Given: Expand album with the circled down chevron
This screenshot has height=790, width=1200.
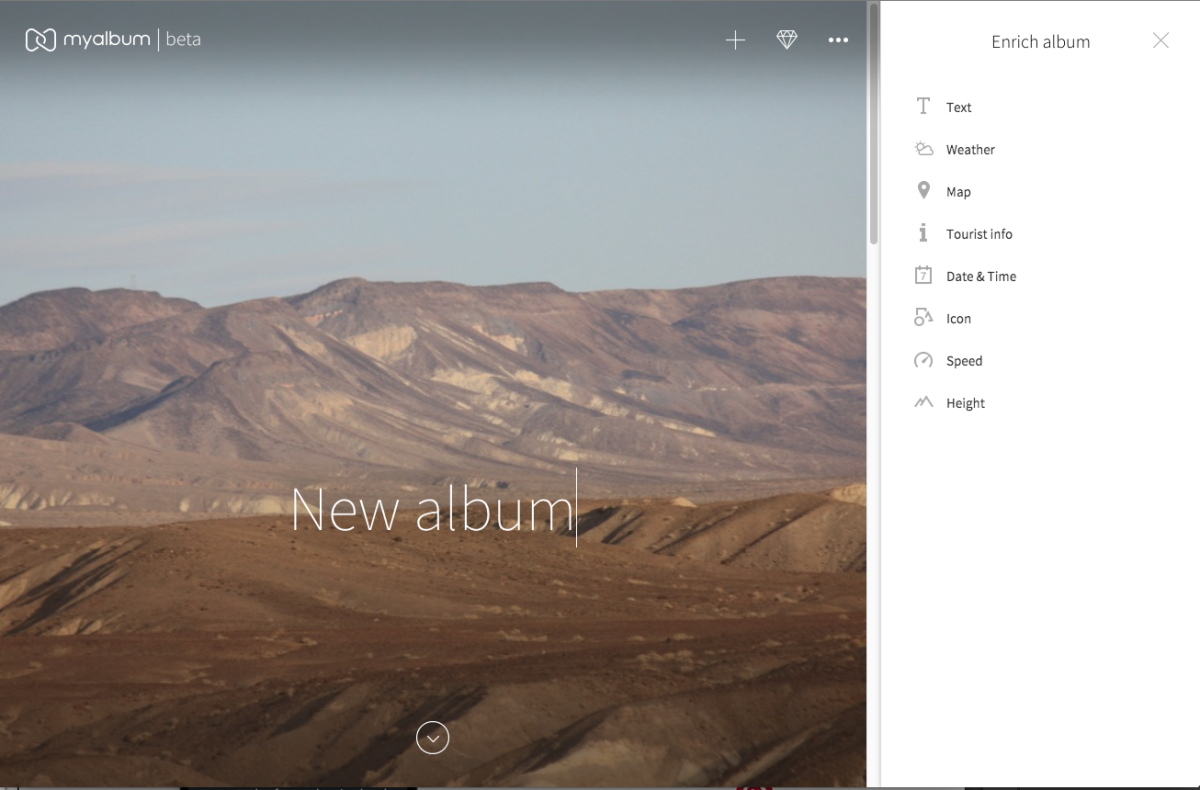Looking at the screenshot, I should click(x=432, y=738).
